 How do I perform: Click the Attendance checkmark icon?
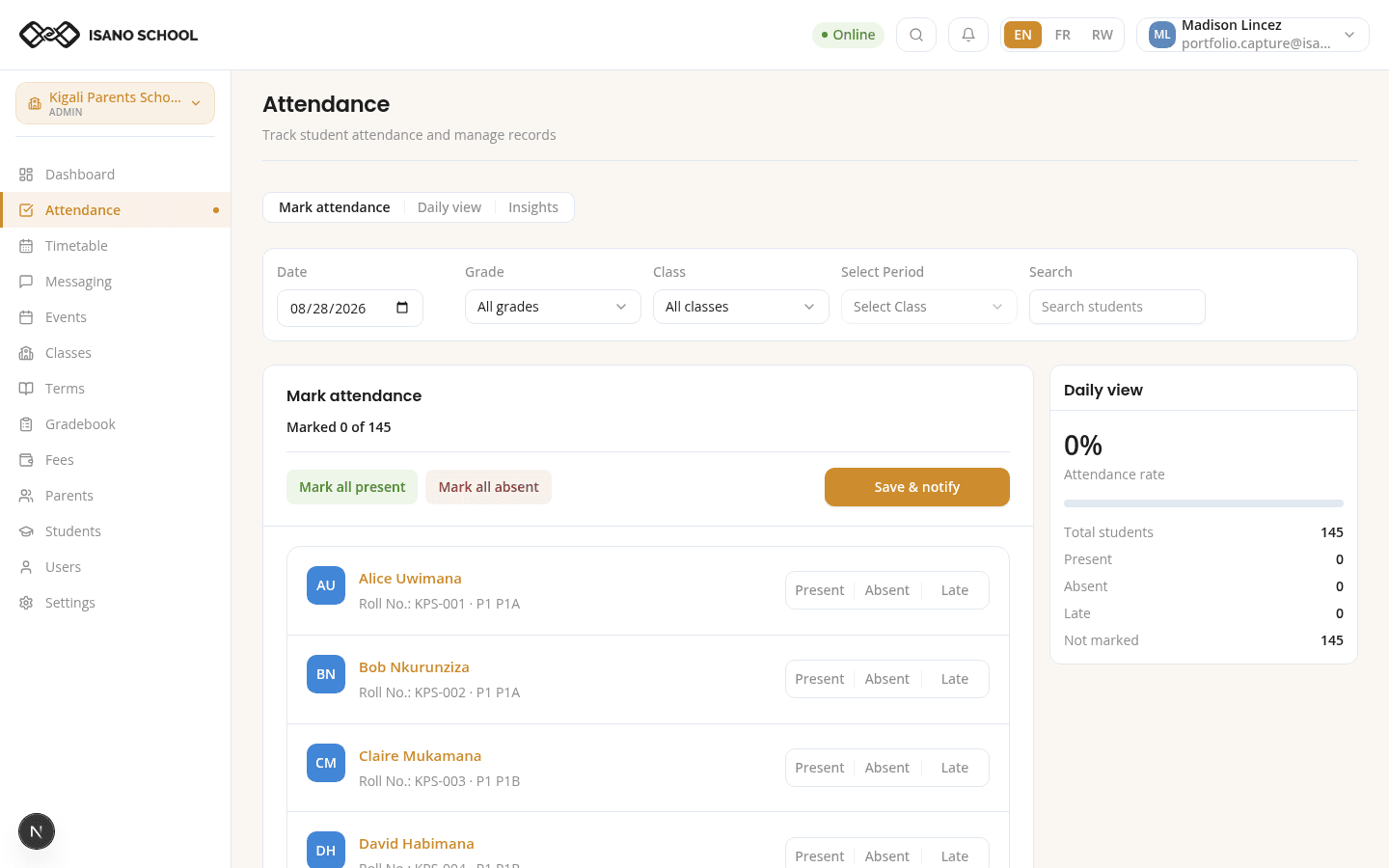point(26,210)
